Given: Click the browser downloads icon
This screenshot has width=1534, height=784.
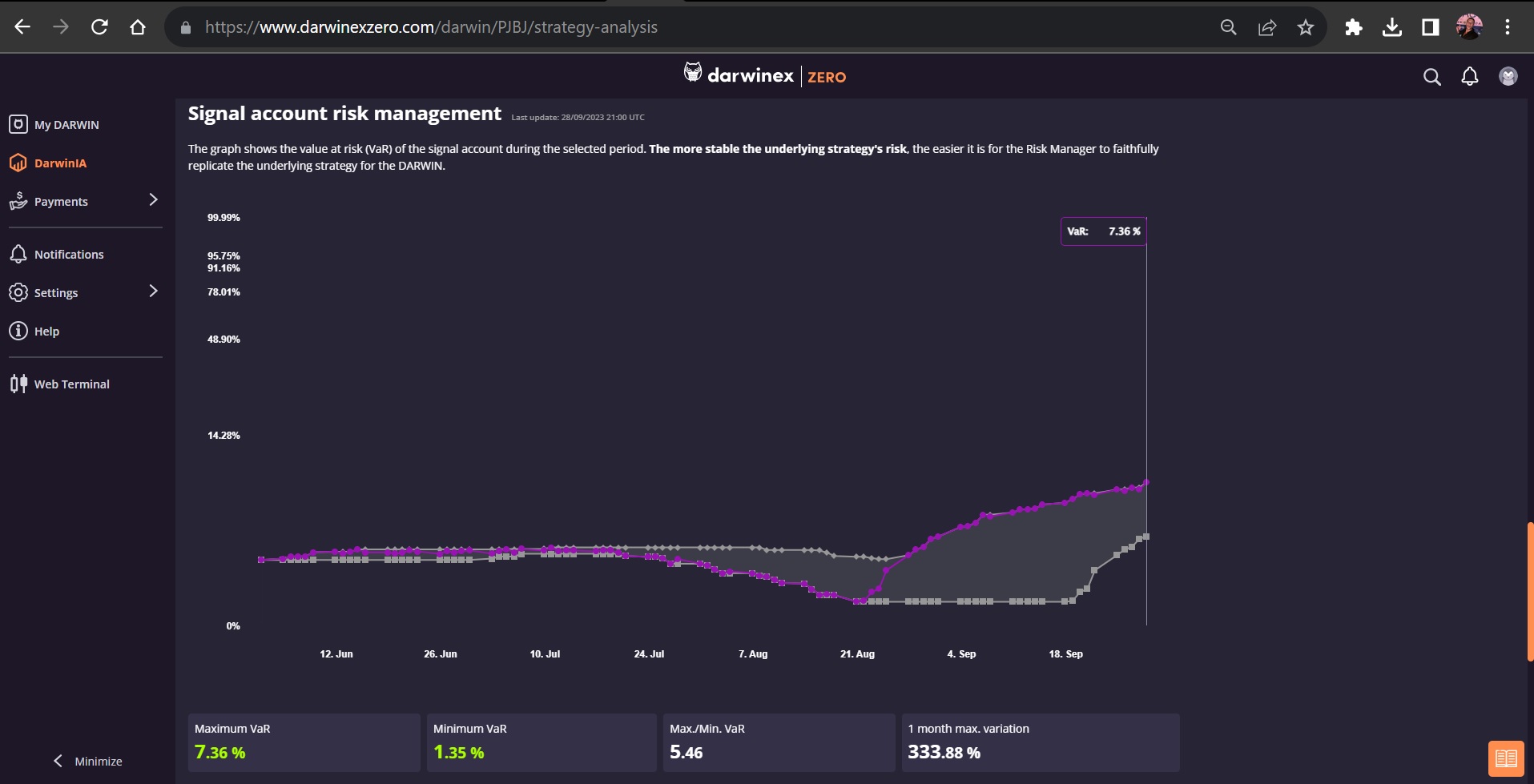Looking at the screenshot, I should 1392,27.
